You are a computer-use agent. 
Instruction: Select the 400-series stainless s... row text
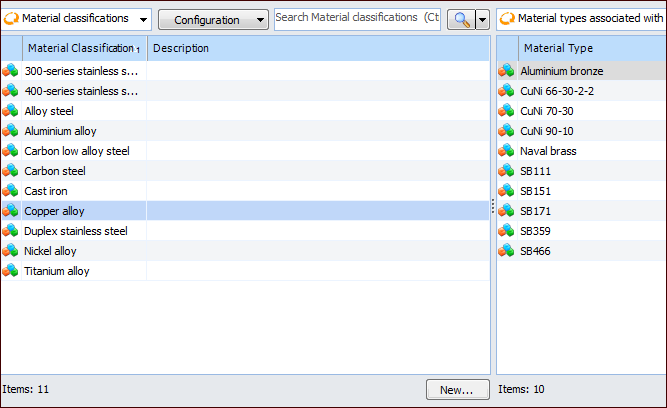81,91
